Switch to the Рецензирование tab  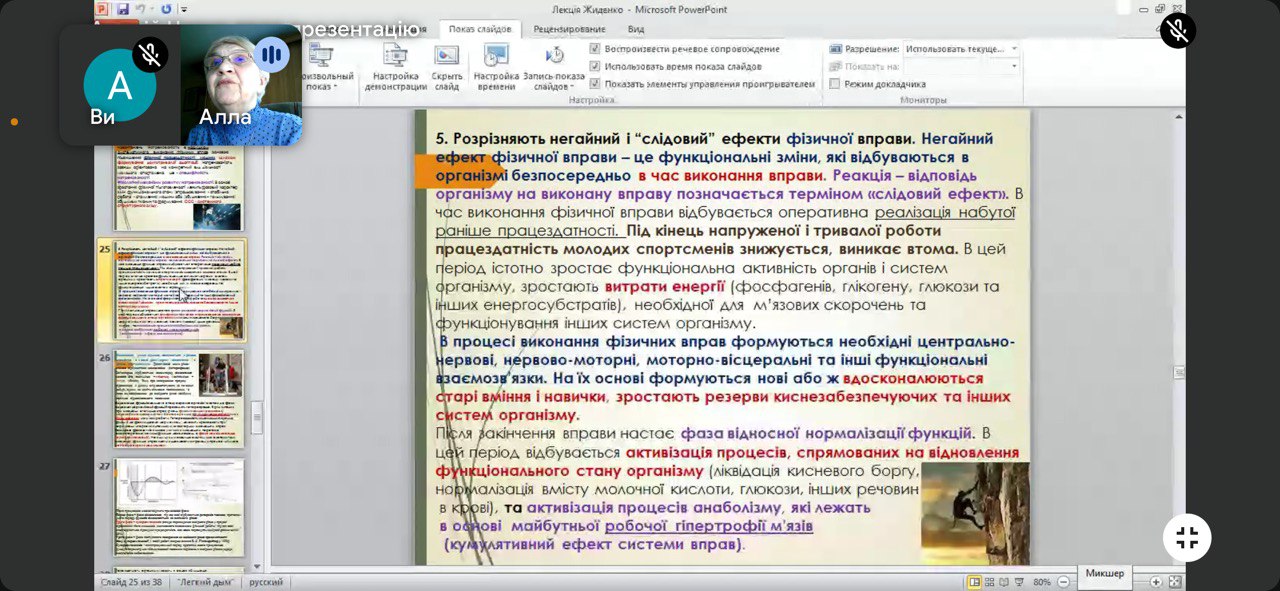[569, 29]
